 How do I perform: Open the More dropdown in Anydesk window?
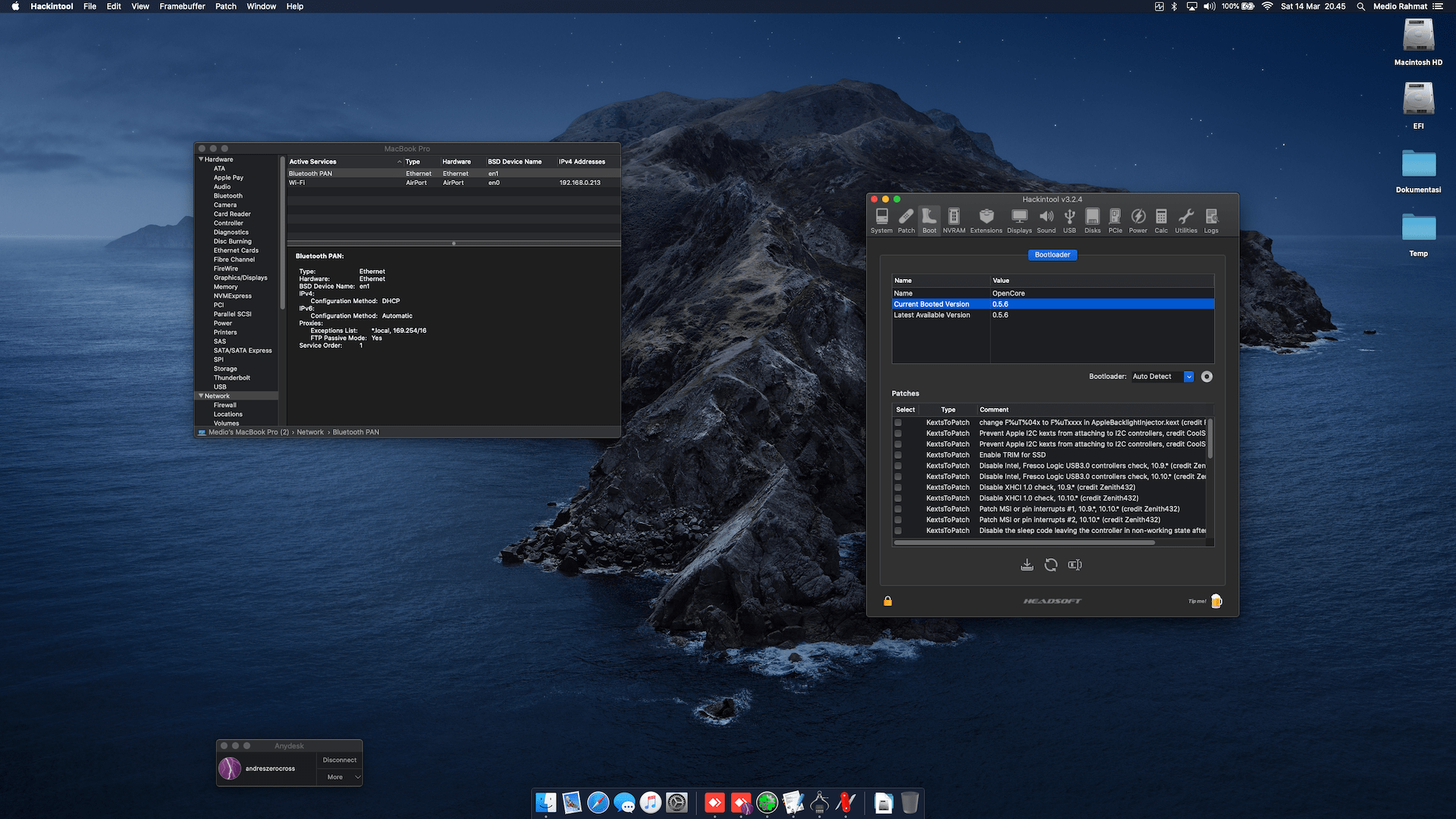click(340, 777)
